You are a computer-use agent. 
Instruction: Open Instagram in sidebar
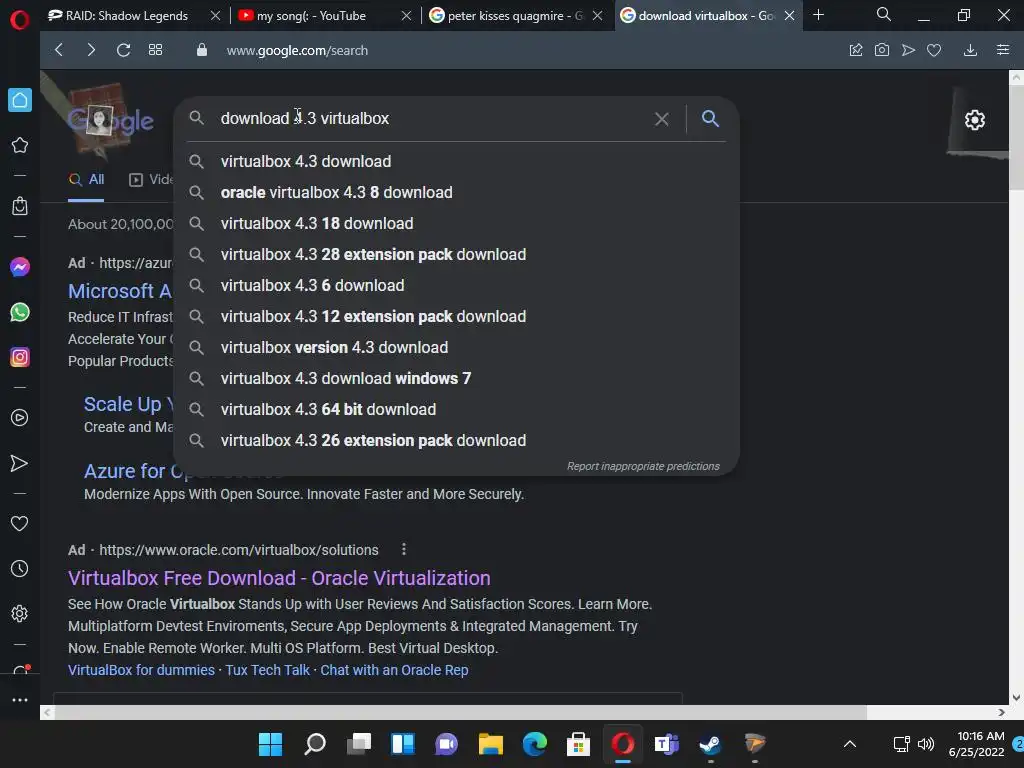(x=20, y=357)
